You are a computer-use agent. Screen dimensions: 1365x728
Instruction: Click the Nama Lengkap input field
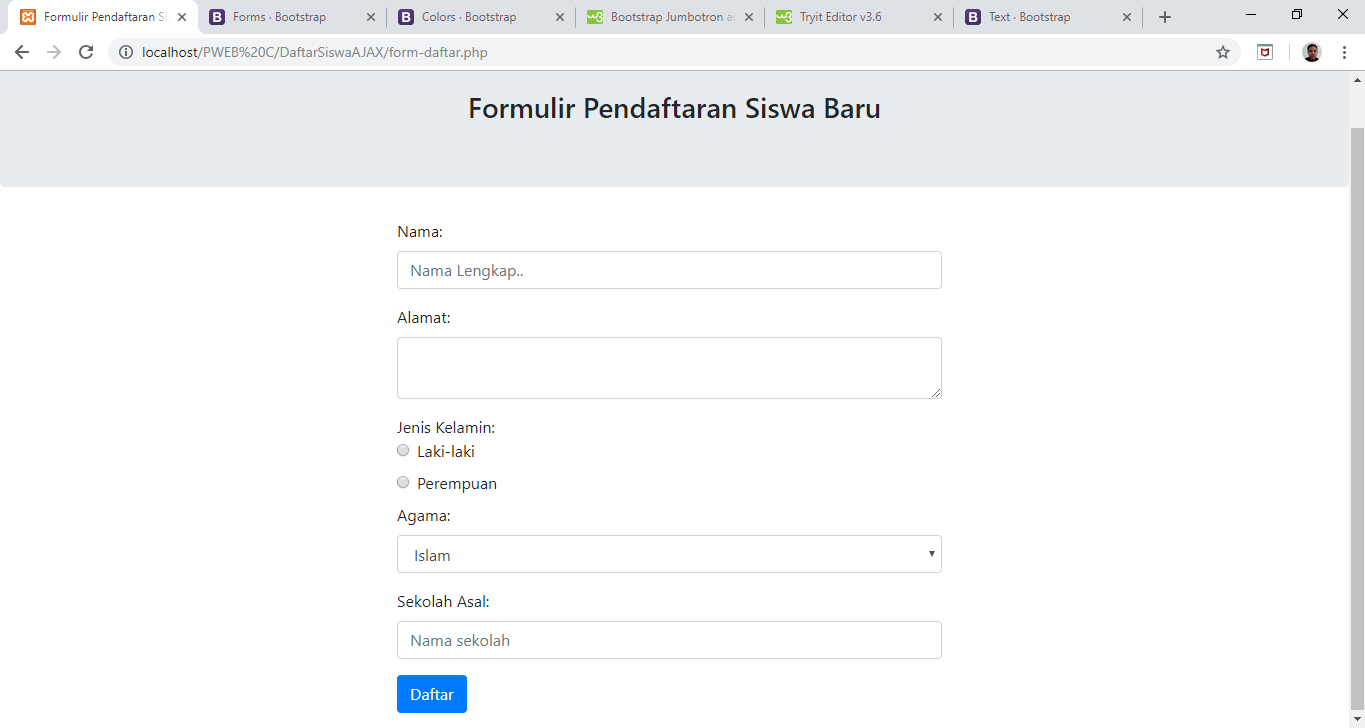(669, 270)
